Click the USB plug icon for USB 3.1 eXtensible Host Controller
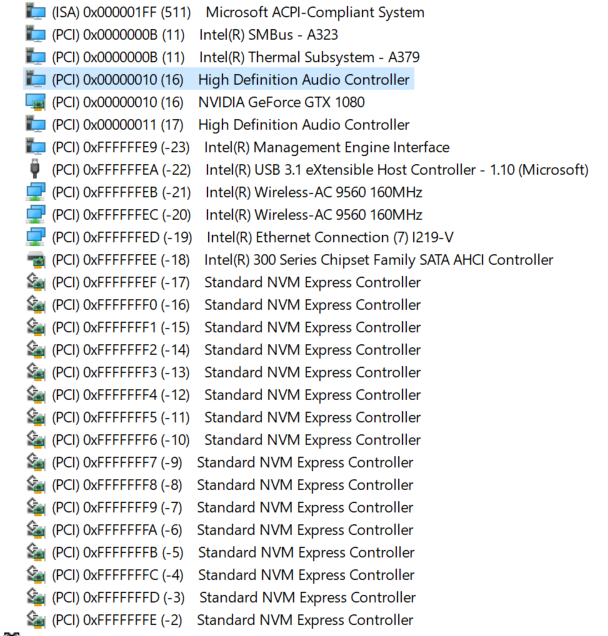 35,170
